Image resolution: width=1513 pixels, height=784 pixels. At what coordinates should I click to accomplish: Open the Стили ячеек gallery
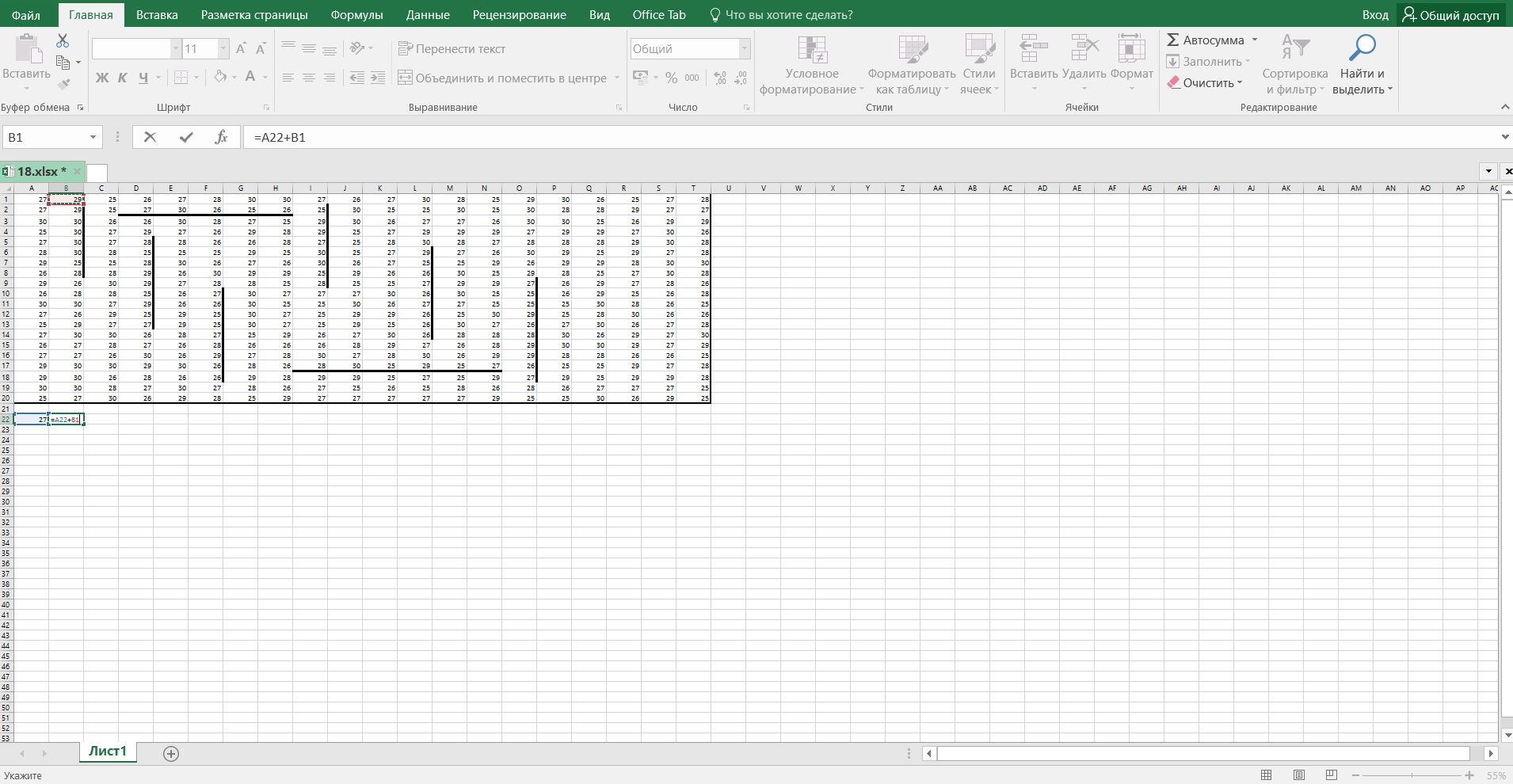click(979, 66)
